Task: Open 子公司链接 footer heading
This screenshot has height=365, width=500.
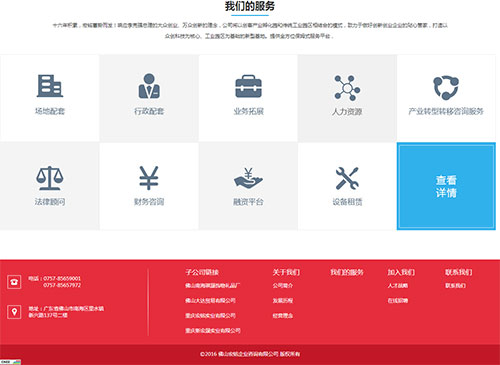Action: coord(202,272)
